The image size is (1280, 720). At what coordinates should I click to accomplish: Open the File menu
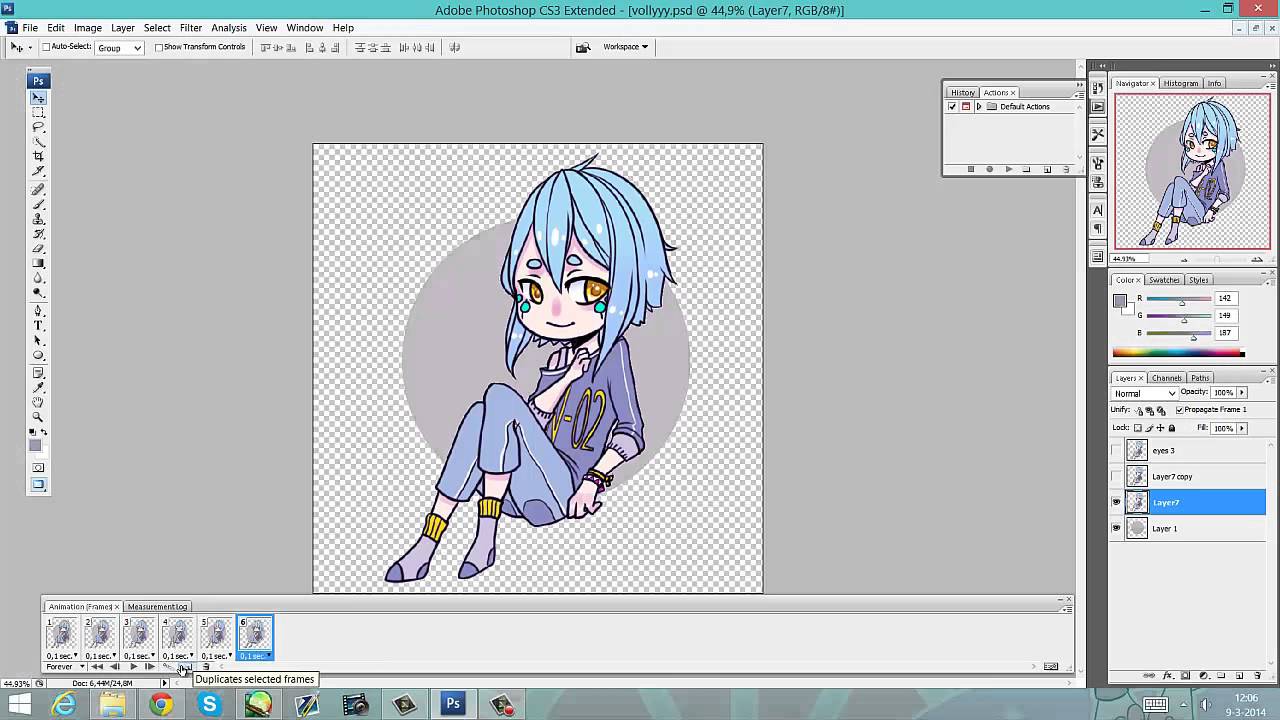(x=30, y=28)
